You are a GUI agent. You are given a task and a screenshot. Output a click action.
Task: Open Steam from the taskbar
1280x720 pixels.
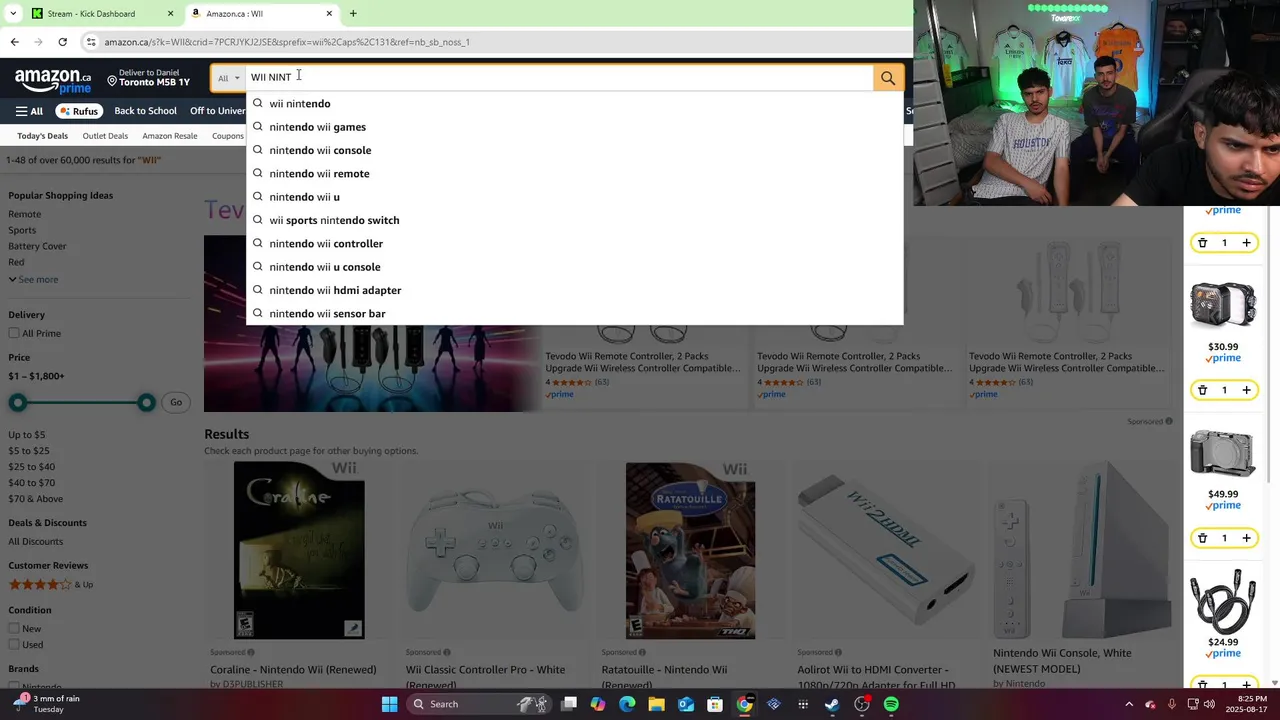tap(832, 704)
